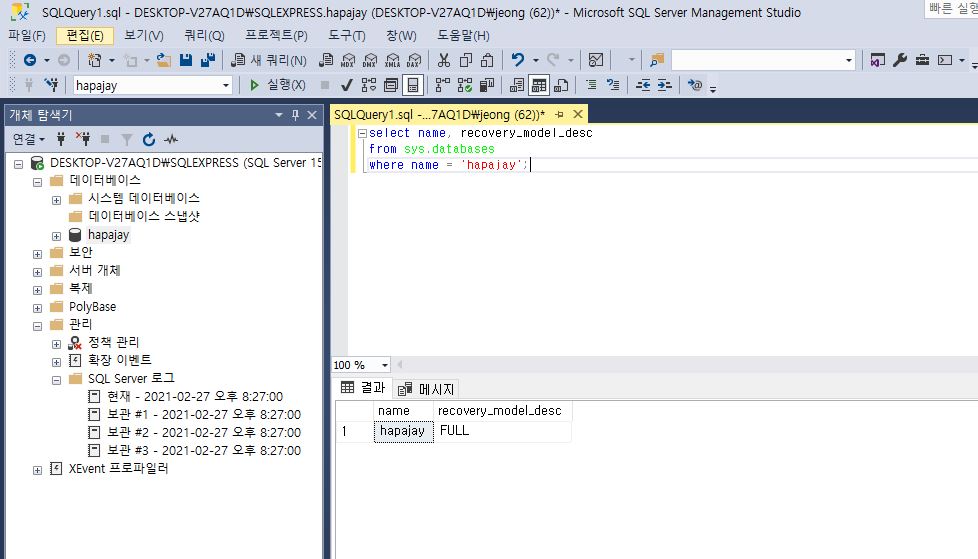Click the FULL result cell
The image size is (978, 559).
(503, 431)
